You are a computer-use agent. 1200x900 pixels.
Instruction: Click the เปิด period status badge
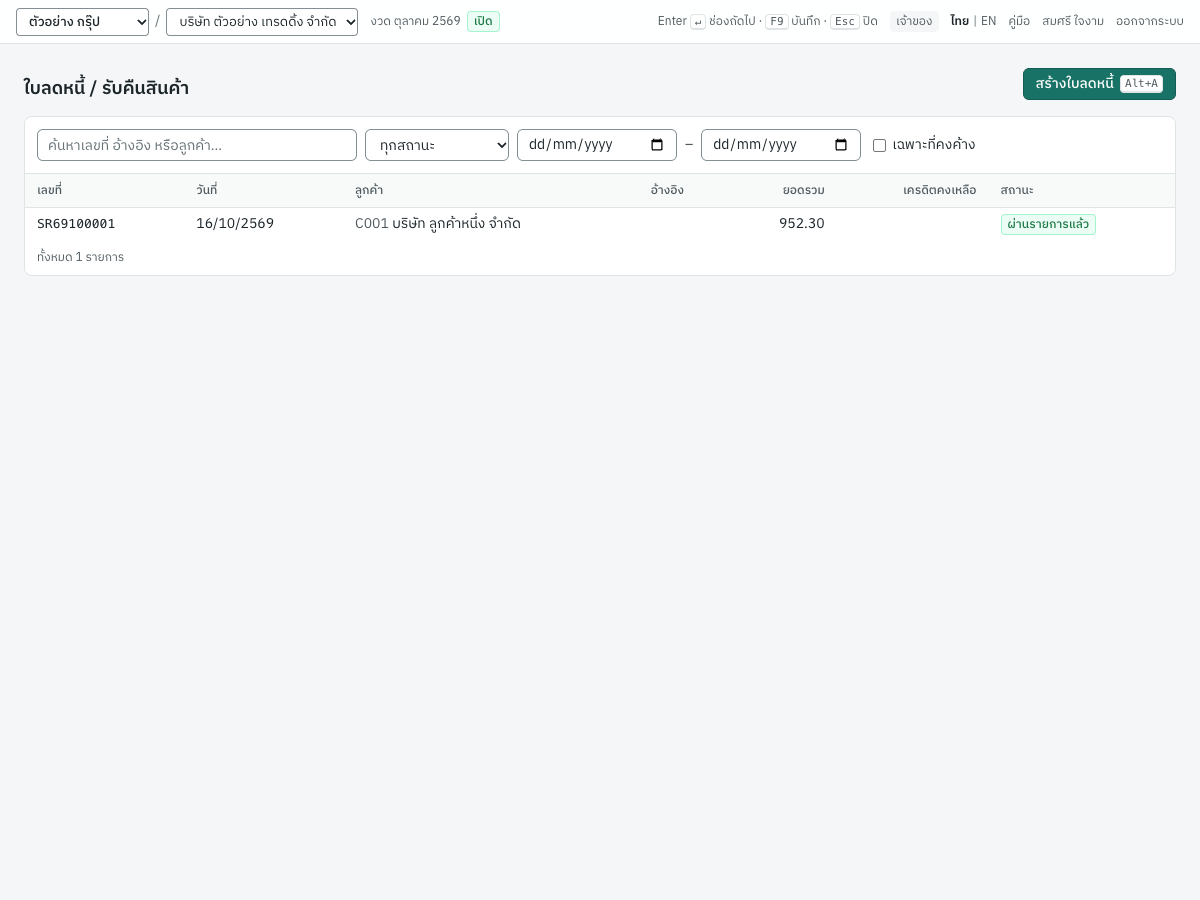(x=483, y=21)
